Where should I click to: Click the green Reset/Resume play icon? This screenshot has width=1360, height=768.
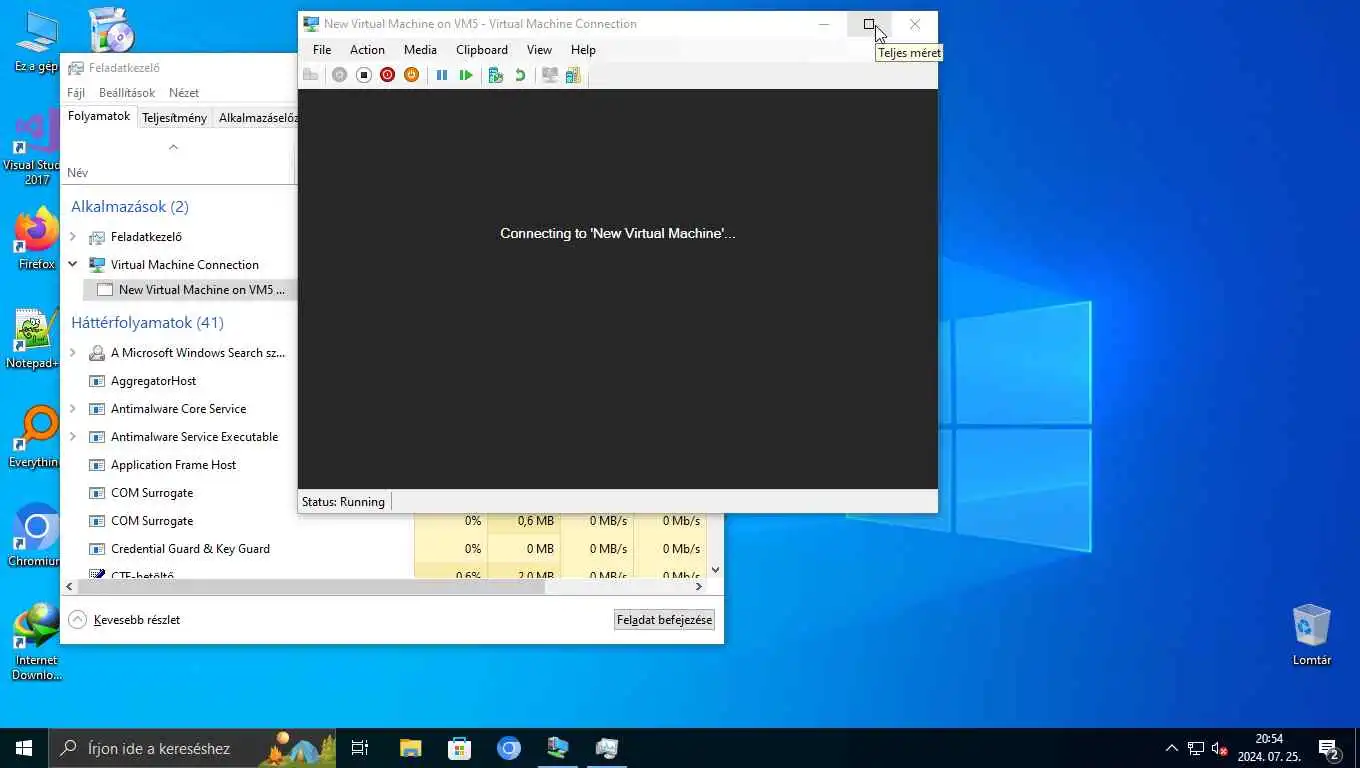coord(466,75)
